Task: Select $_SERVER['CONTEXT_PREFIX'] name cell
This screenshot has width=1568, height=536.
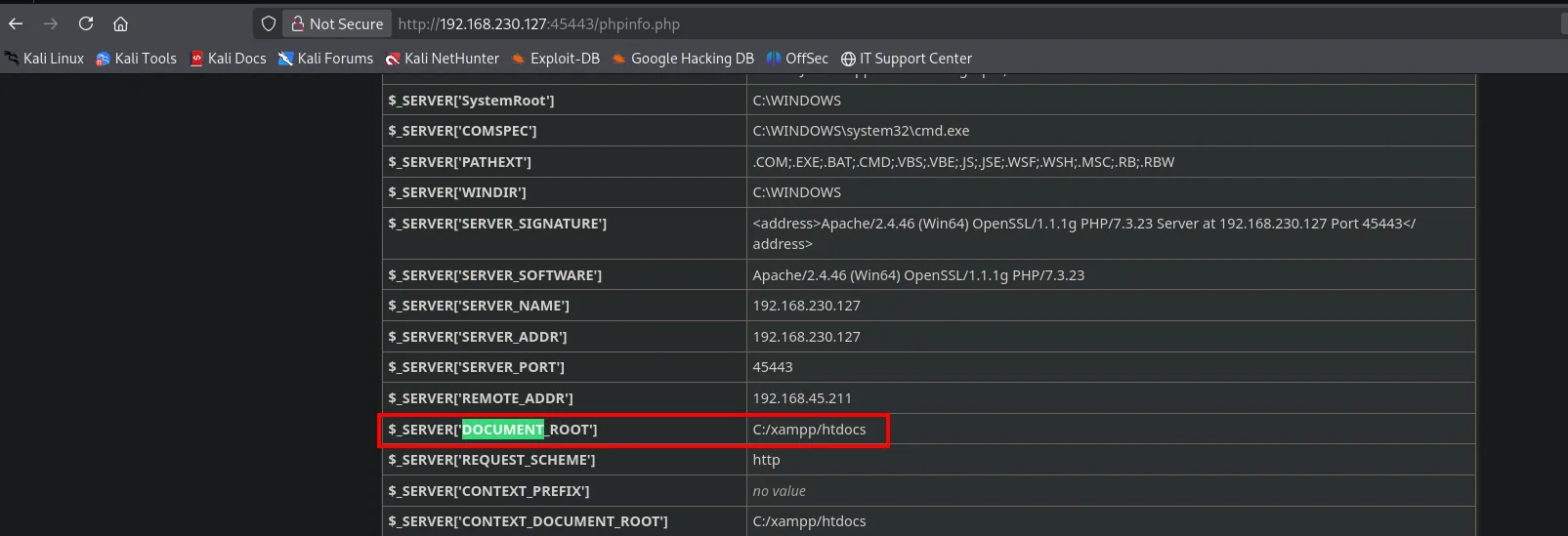Action: 565,491
